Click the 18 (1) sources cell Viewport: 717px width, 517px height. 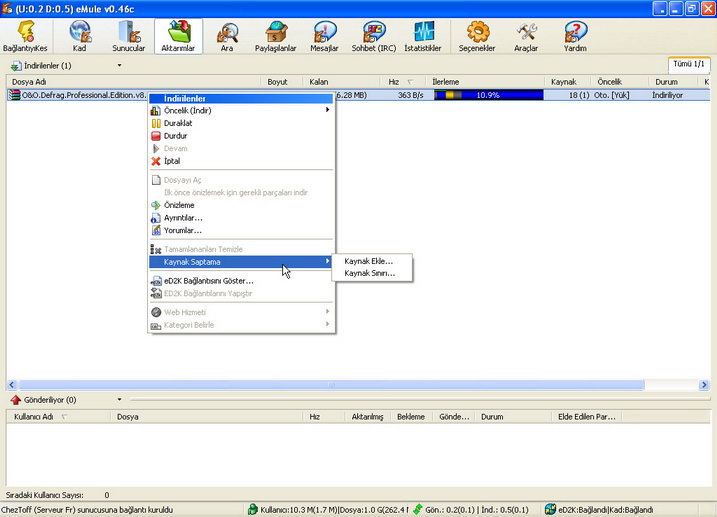579,95
